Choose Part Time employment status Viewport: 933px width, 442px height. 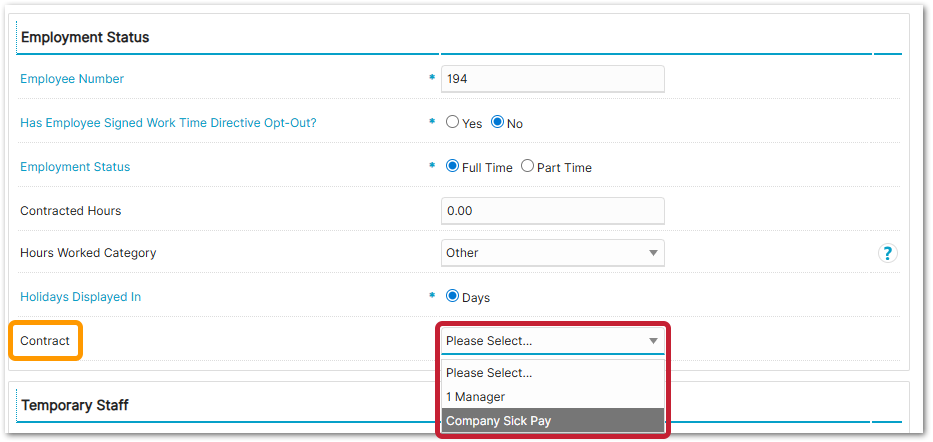[x=528, y=167]
